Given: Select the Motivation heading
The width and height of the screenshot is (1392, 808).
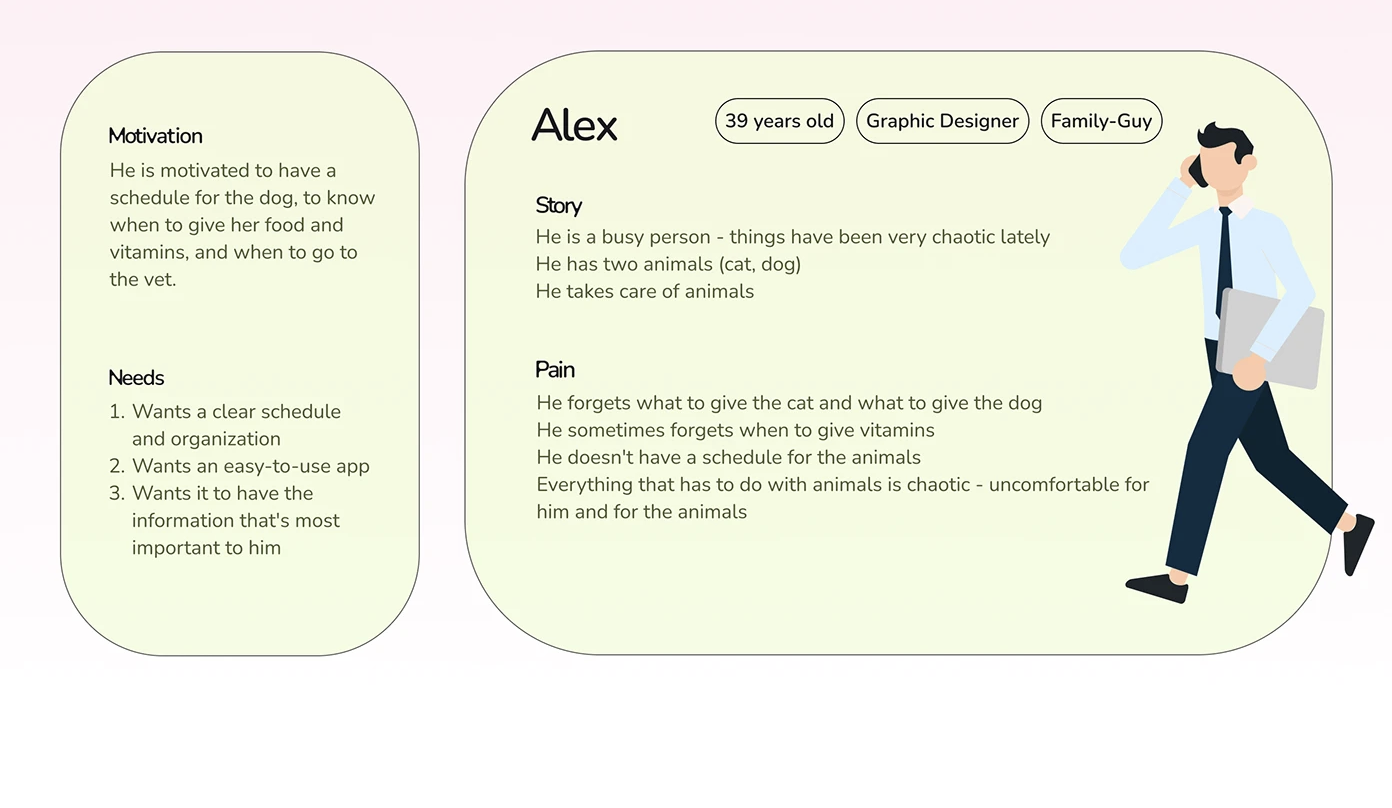Looking at the screenshot, I should pos(155,136).
